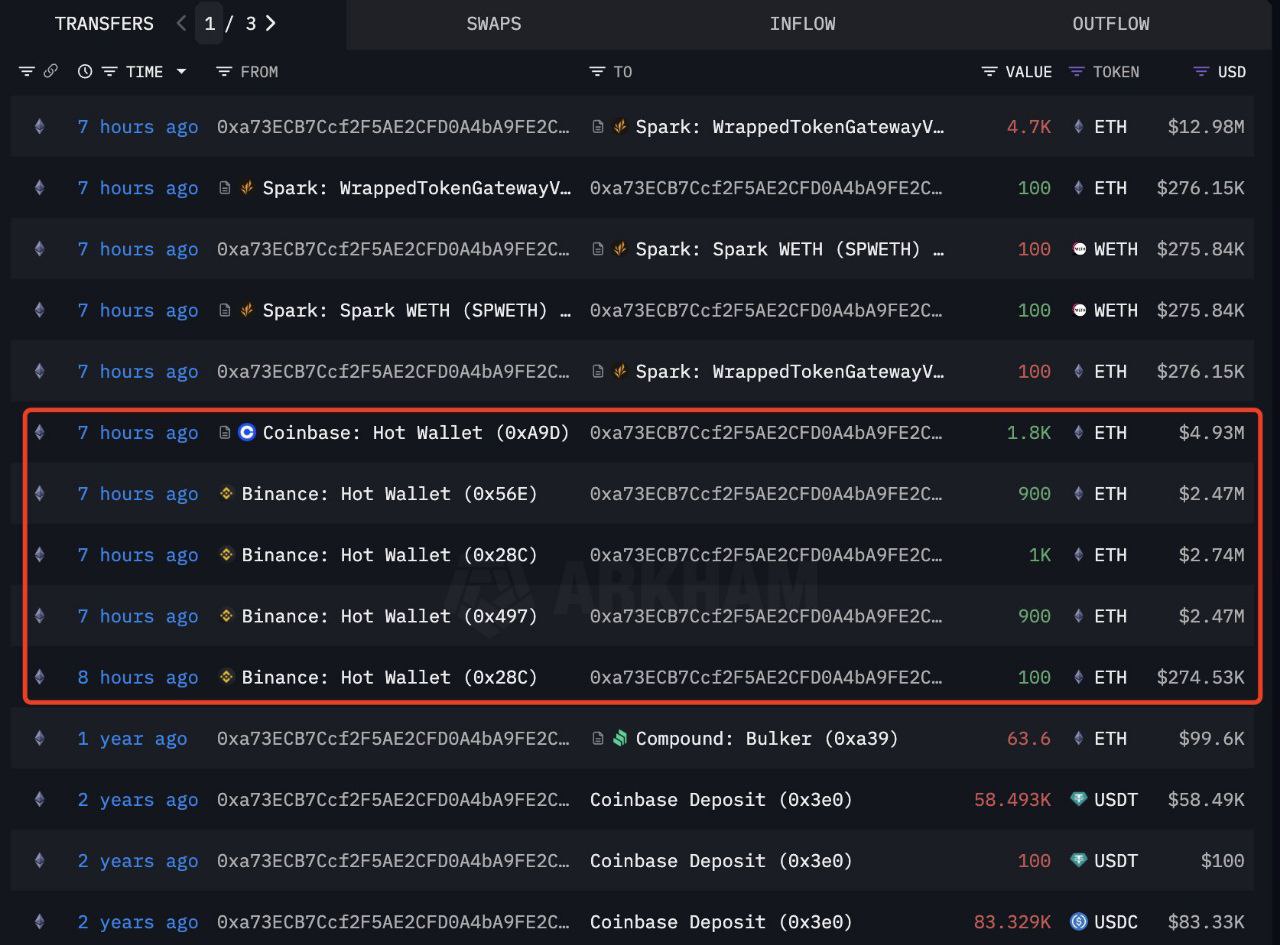Open the TIME sort dropdown arrow
Image resolution: width=1280 pixels, height=945 pixels.
pyautogui.click(x=181, y=72)
